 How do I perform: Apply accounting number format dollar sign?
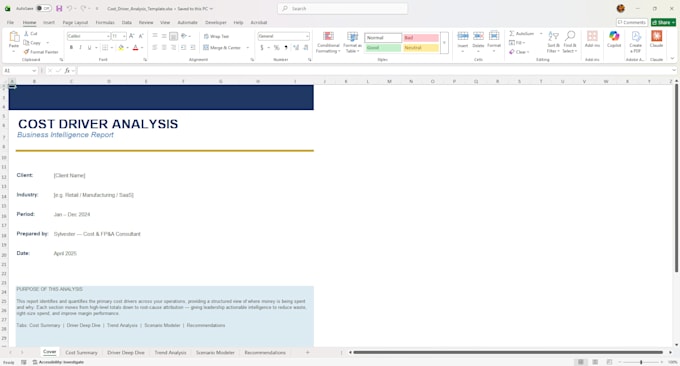tap(262, 48)
